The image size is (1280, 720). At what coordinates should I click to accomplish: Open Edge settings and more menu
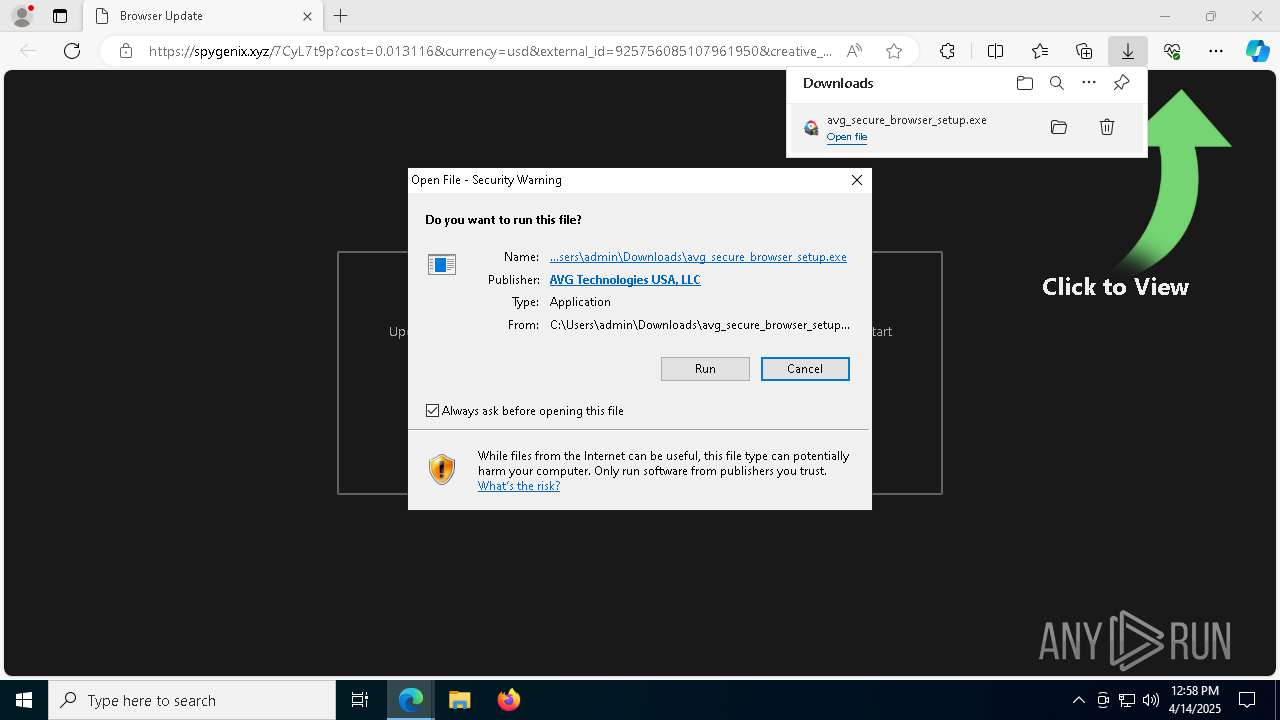[1216, 51]
